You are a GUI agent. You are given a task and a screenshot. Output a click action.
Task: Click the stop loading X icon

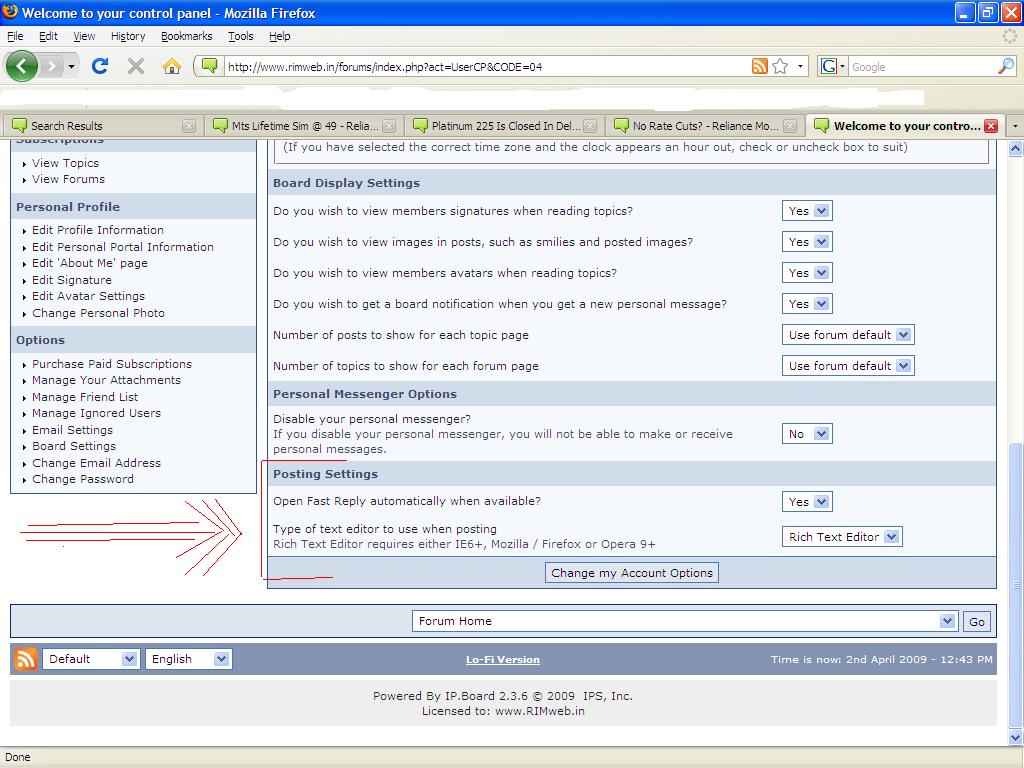click(x=136, y=66)
